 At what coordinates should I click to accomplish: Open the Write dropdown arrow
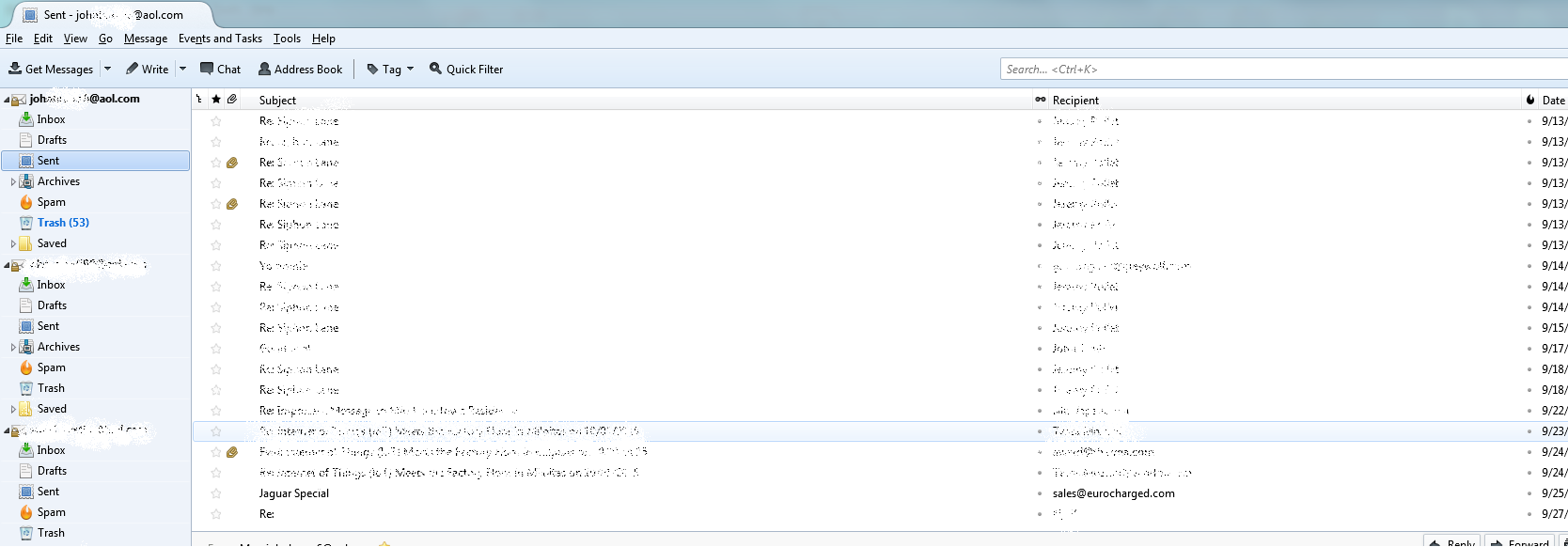click(182, 69)
